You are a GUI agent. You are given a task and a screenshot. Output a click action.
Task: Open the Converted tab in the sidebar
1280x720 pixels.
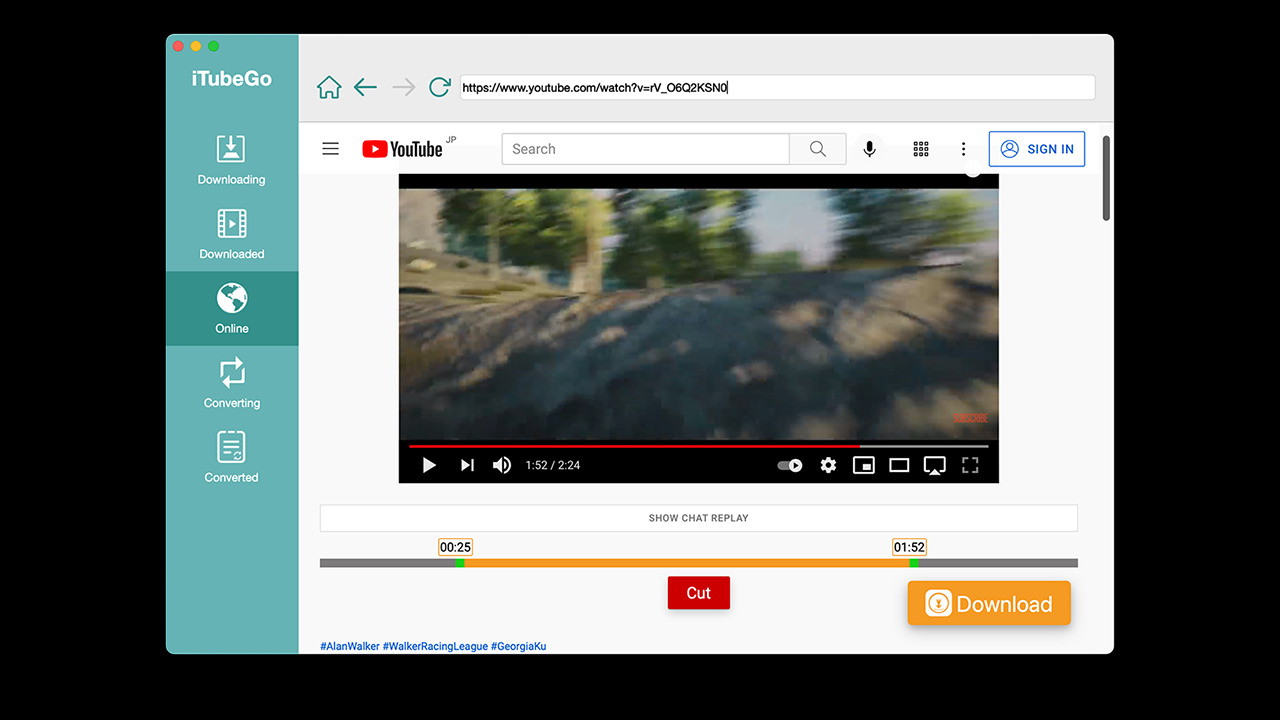point(231,457)
